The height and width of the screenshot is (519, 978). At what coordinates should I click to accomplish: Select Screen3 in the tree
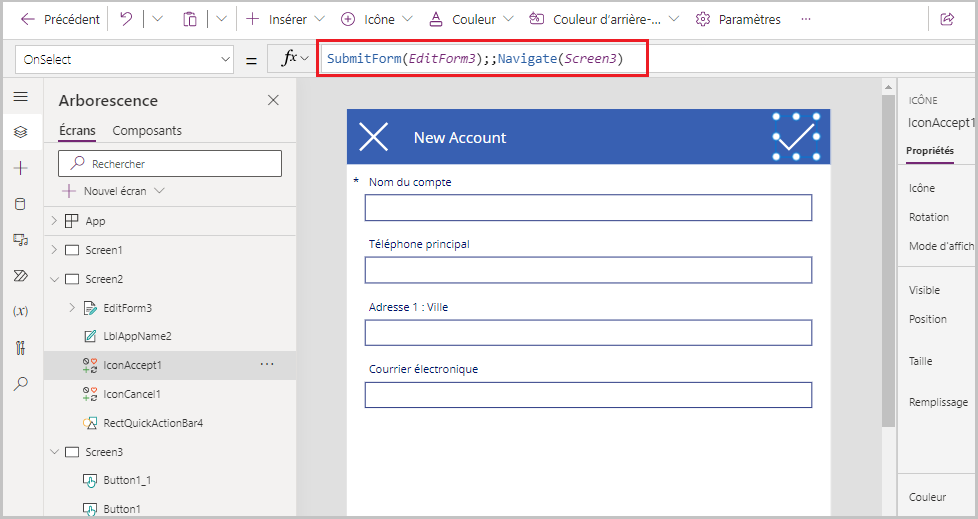tap(104, 452)
